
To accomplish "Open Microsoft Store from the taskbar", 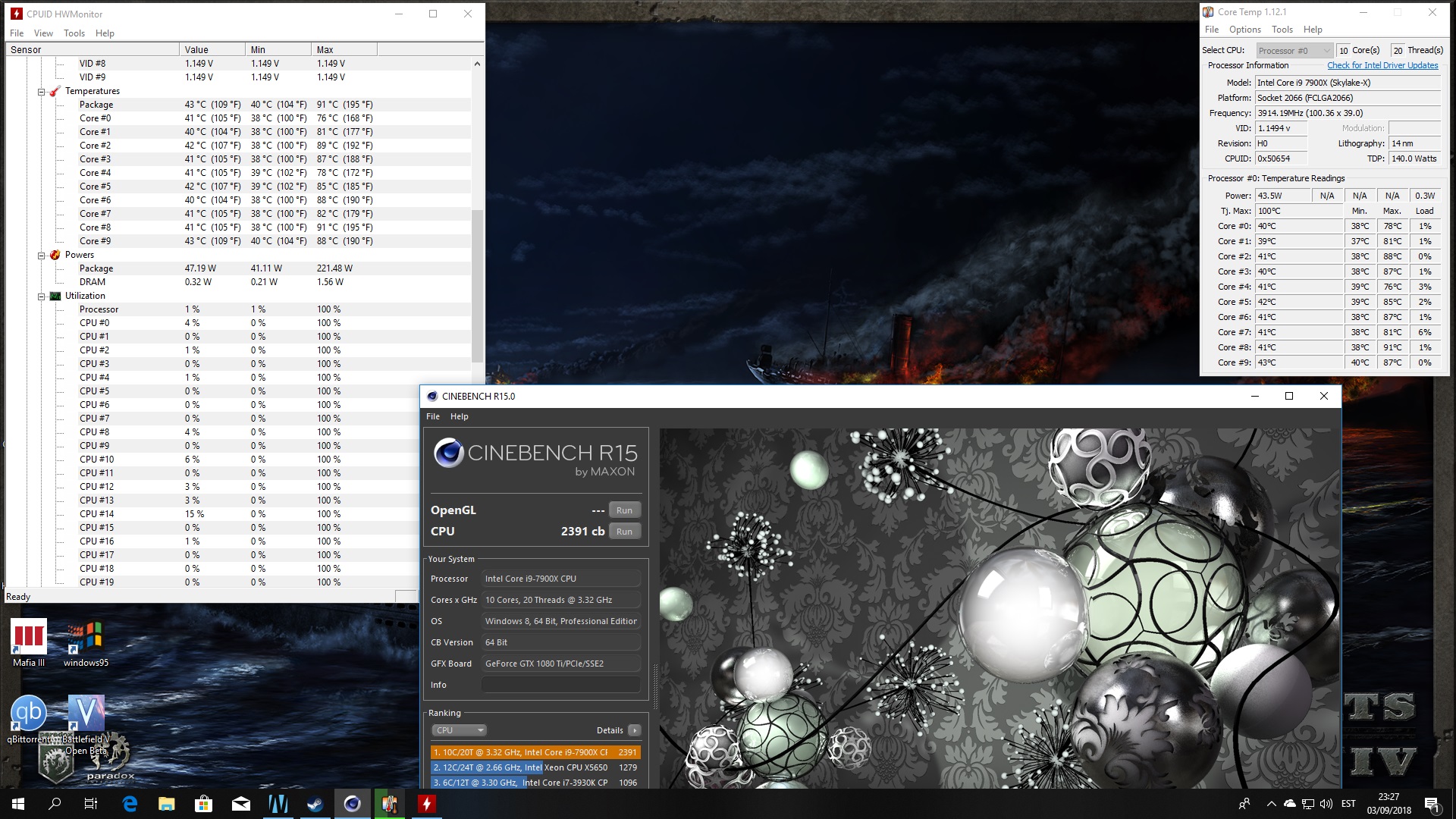I will (x=203, y=804).
